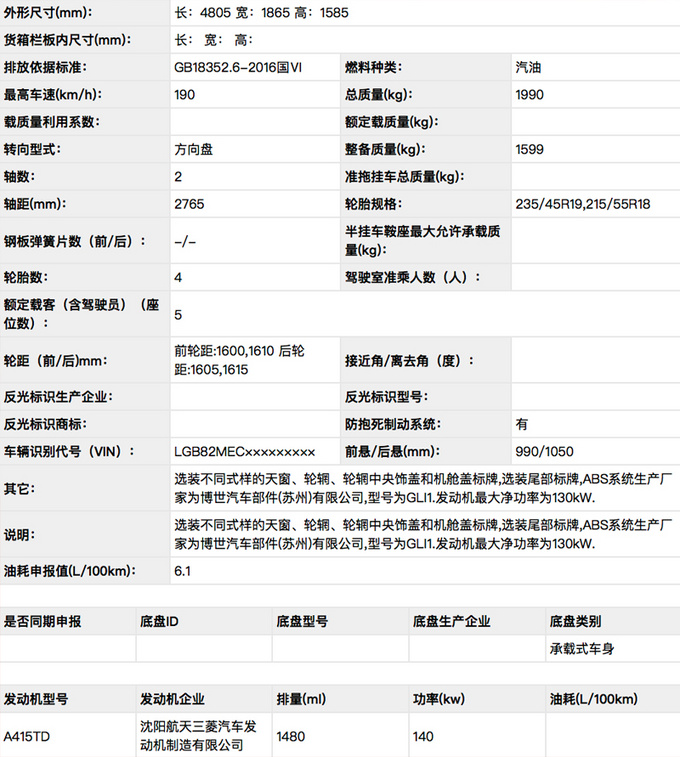Select the wheelbase value 2765

tap(189, 204)
